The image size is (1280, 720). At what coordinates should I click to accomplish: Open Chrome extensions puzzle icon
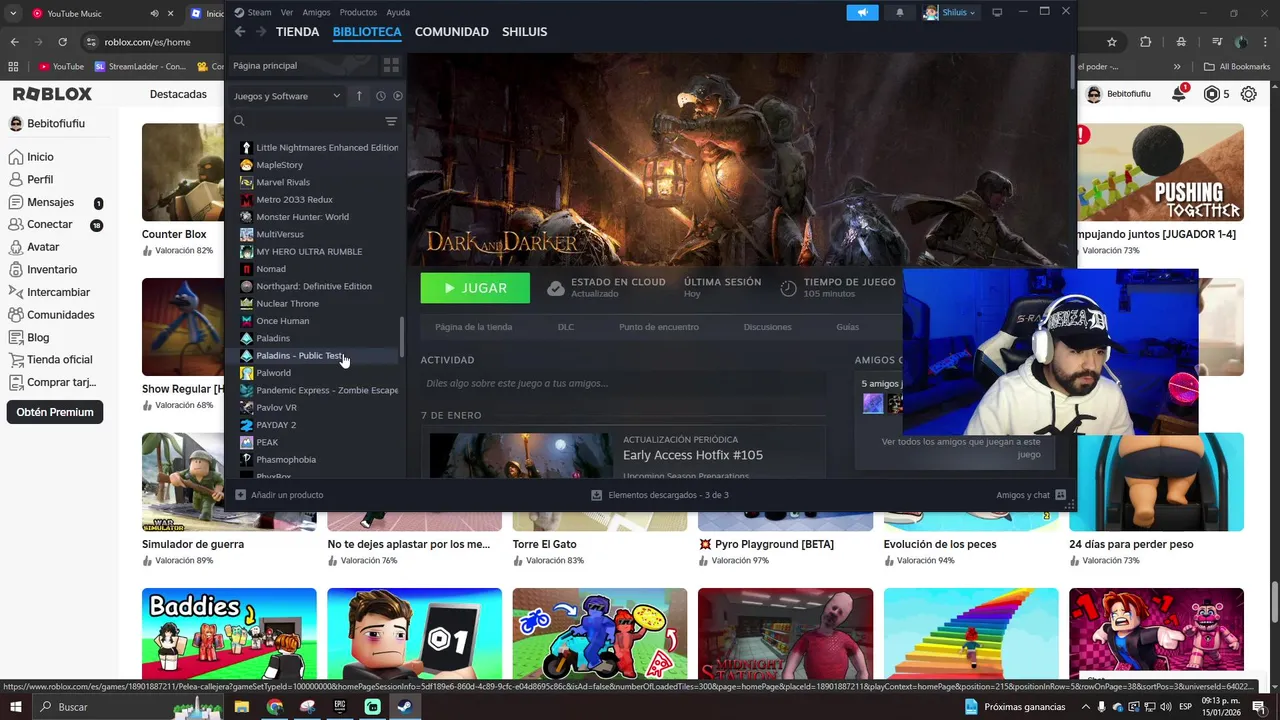[1146, 42]
